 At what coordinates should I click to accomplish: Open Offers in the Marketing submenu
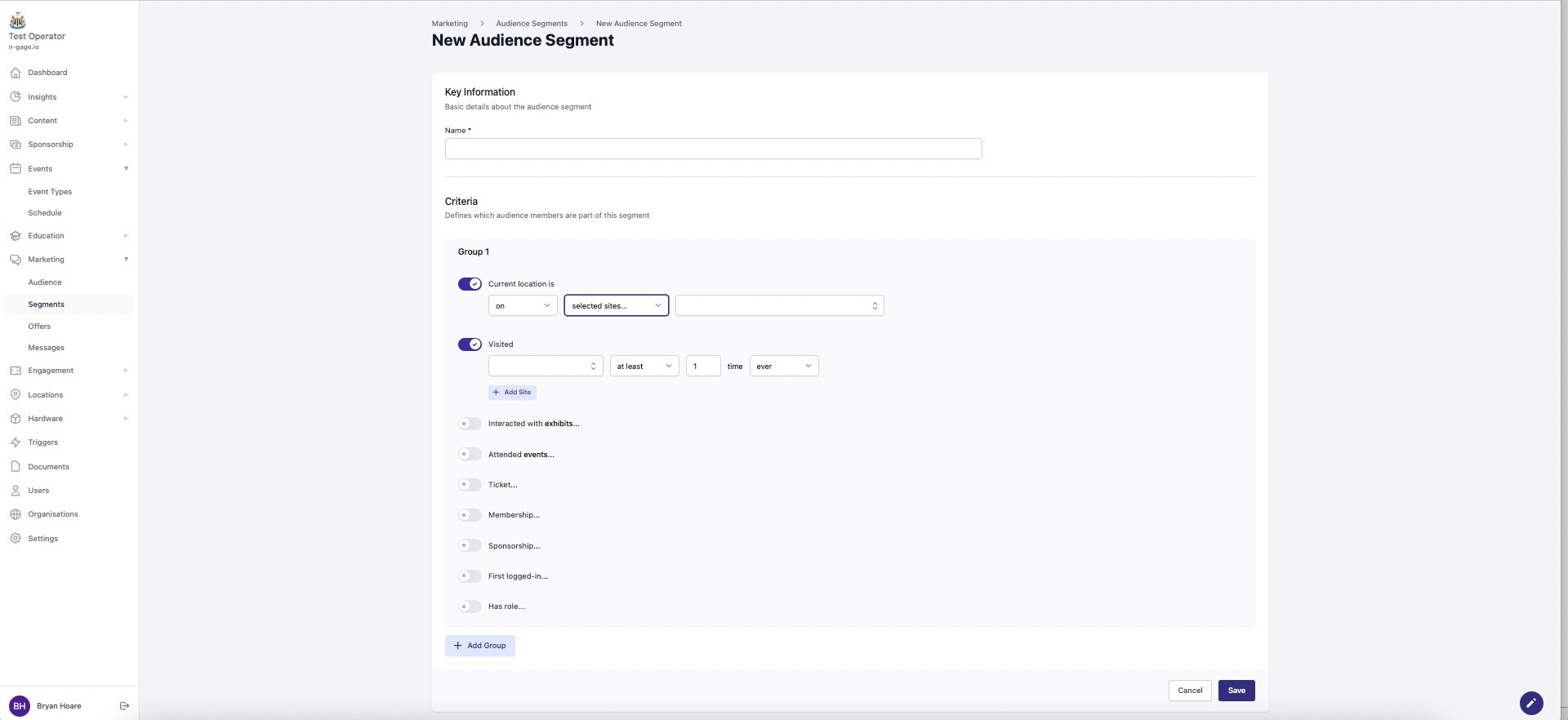tap(39, 327)
